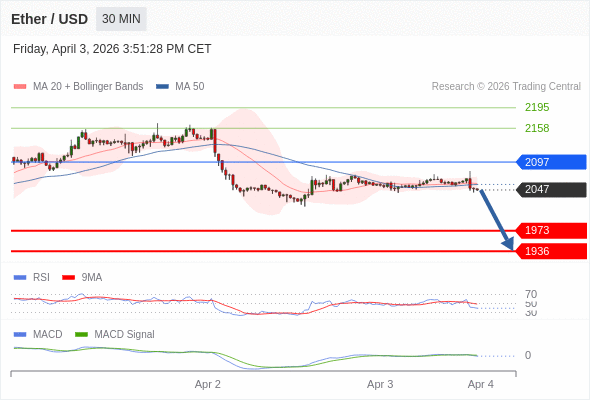Click the RSI 70 level label

click(x=531, y=294)
